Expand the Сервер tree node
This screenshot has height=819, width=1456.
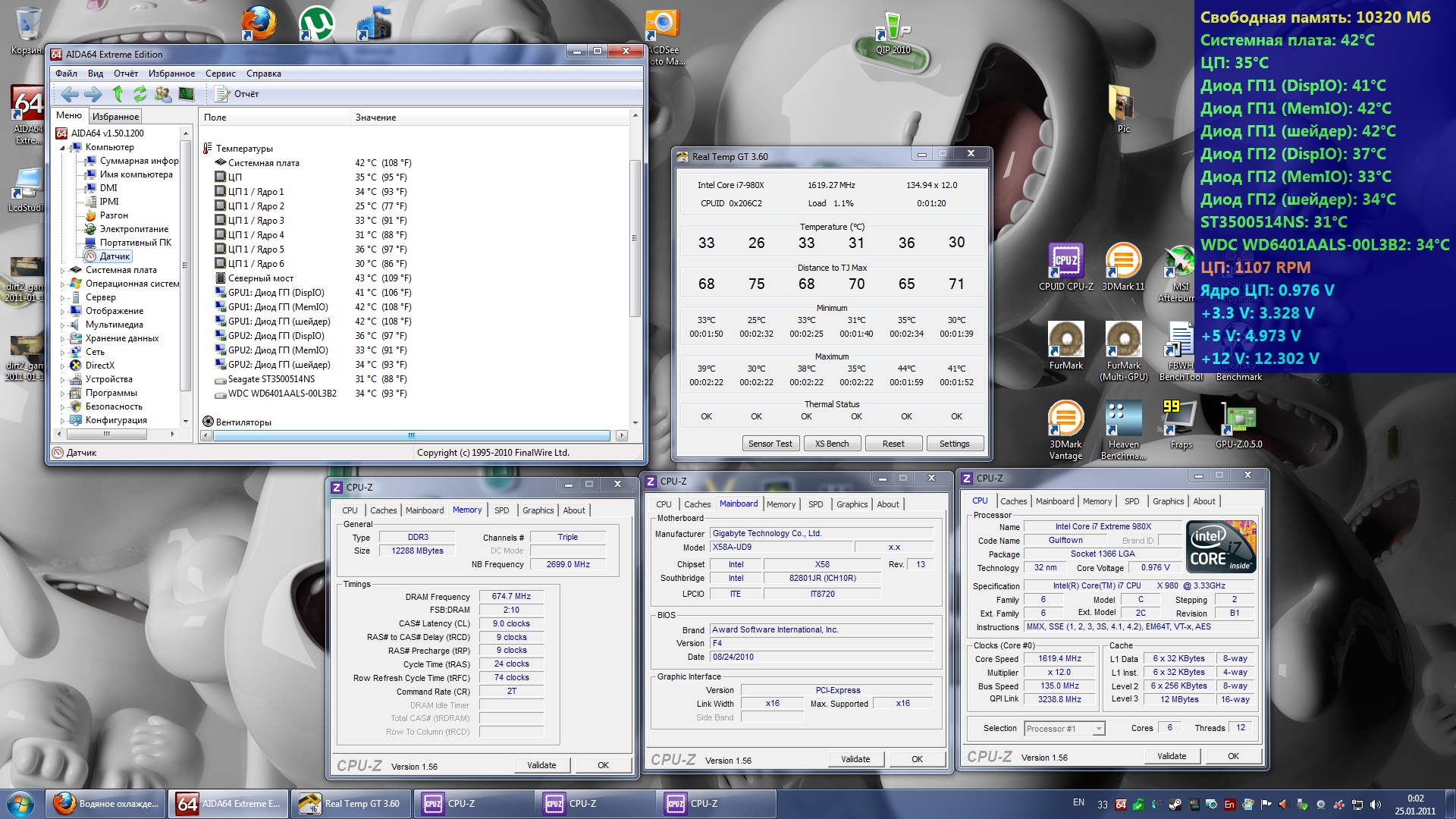(x=63, y=297)
